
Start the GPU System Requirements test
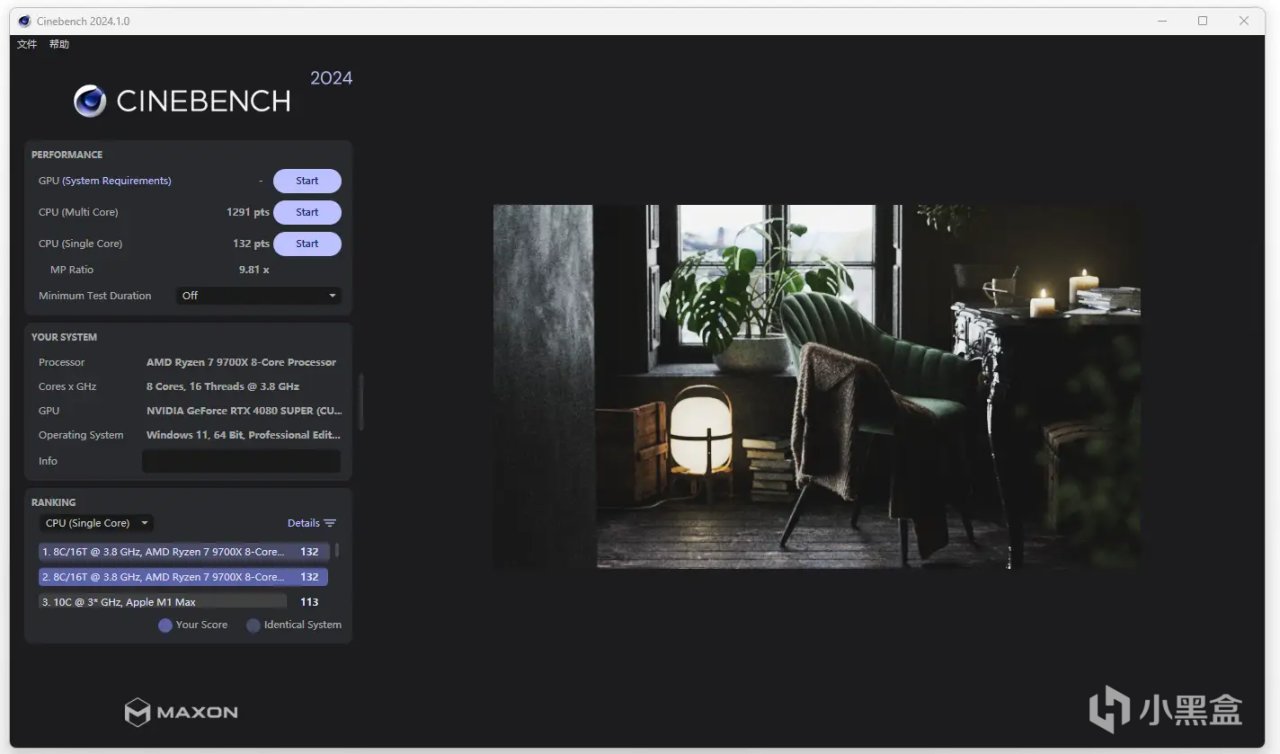(x=307, y=181)
